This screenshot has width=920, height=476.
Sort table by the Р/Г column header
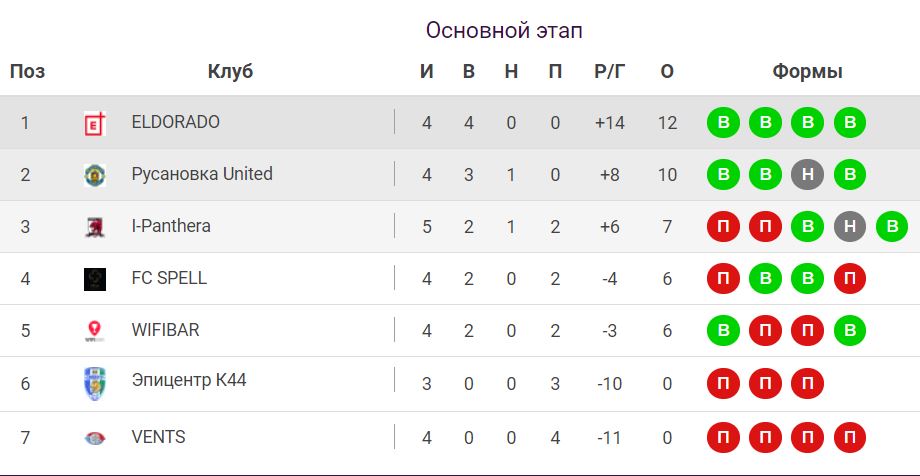(x=608, y=72)
